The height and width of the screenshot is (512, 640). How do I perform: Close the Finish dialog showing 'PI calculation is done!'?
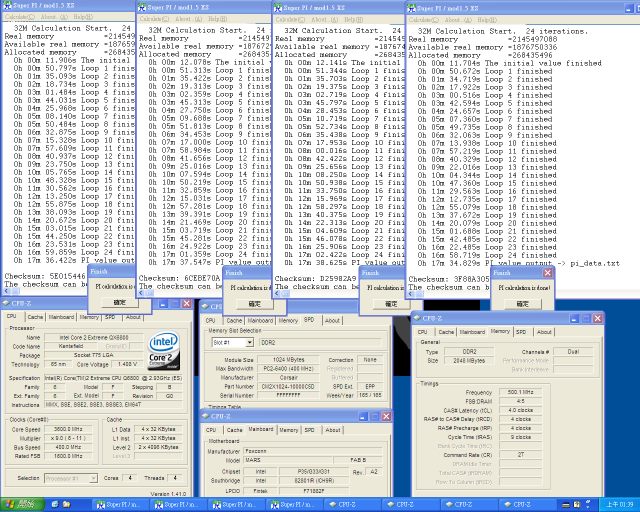pyautogui.click(x=547, y=273)
